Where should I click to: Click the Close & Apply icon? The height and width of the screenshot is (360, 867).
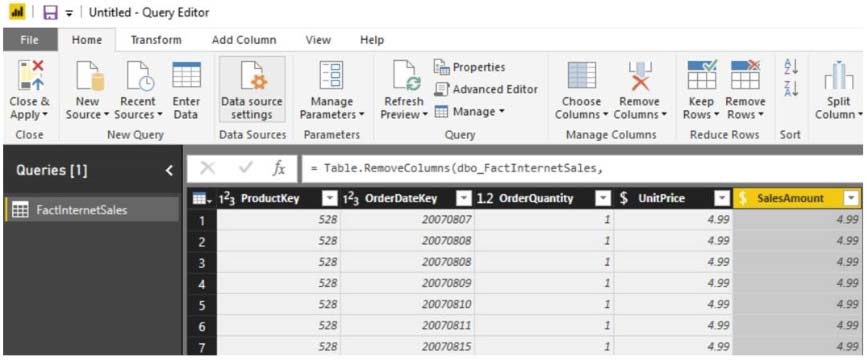click(30, 76)
